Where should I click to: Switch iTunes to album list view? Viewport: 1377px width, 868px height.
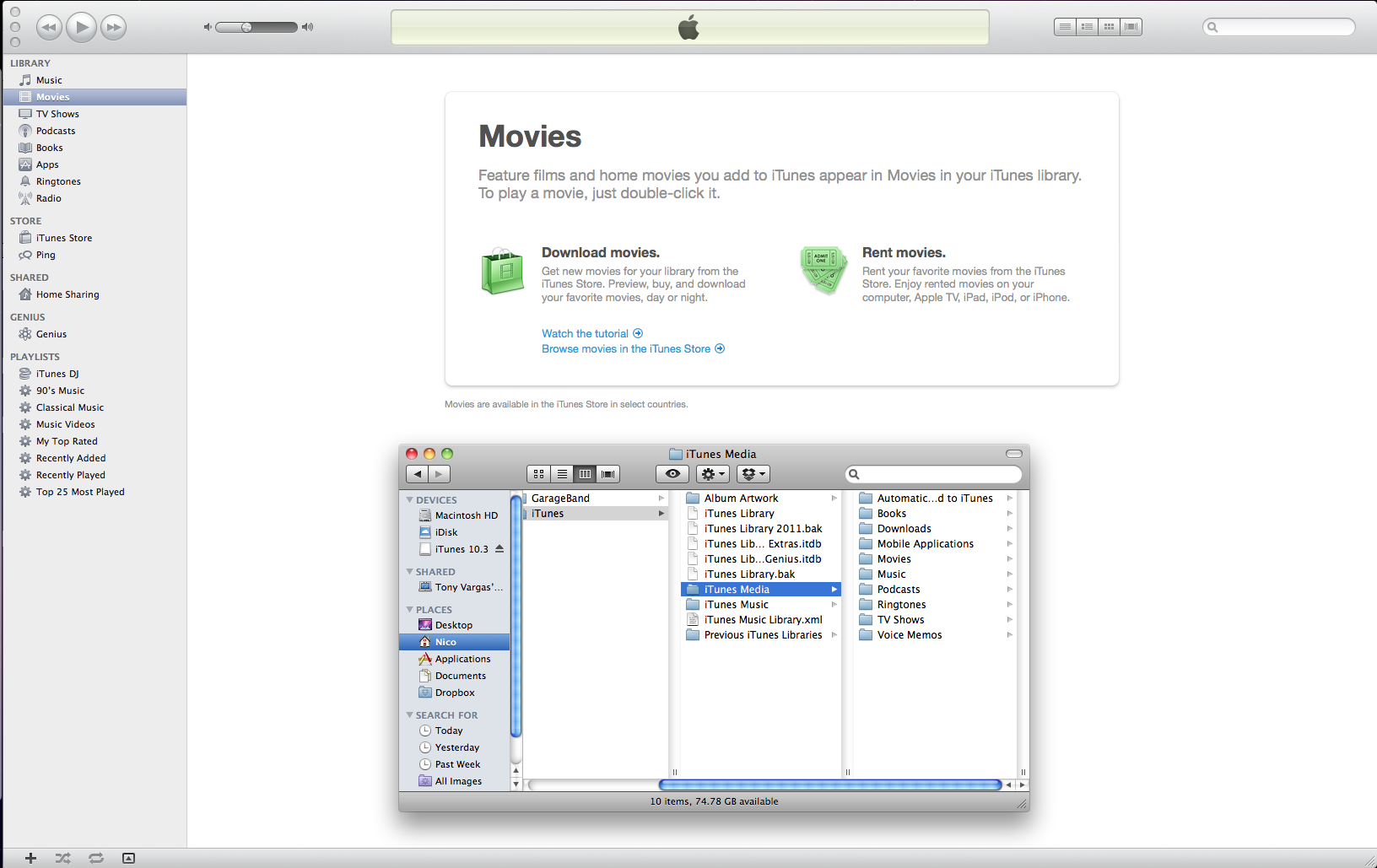click(1087, 27)
